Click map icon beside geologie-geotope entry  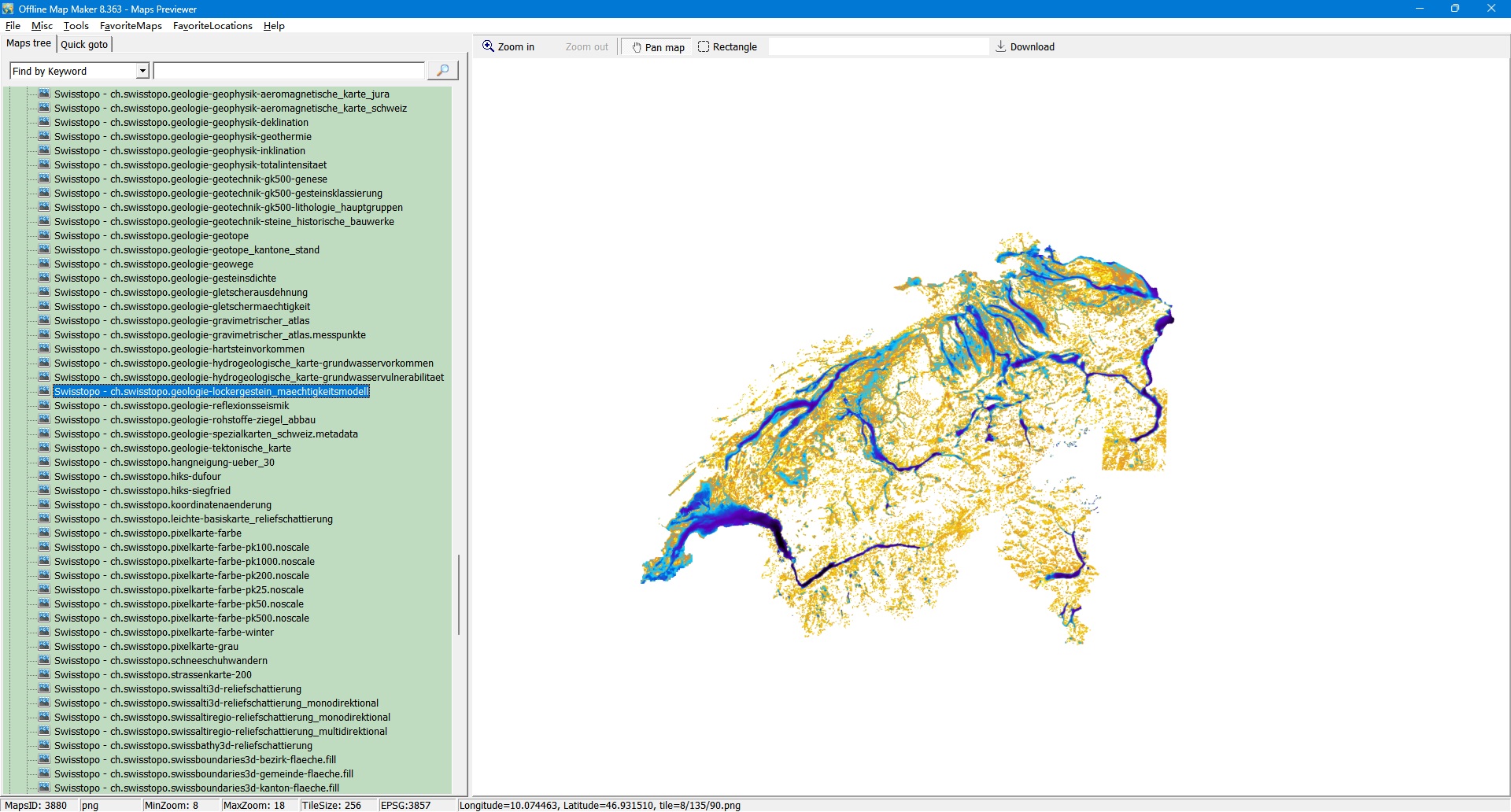pyautogui.click(x=44, y=236)
